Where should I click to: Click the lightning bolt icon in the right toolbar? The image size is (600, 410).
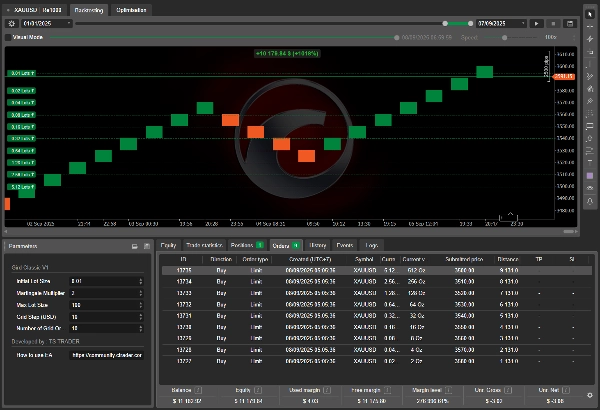coord(590,39)
